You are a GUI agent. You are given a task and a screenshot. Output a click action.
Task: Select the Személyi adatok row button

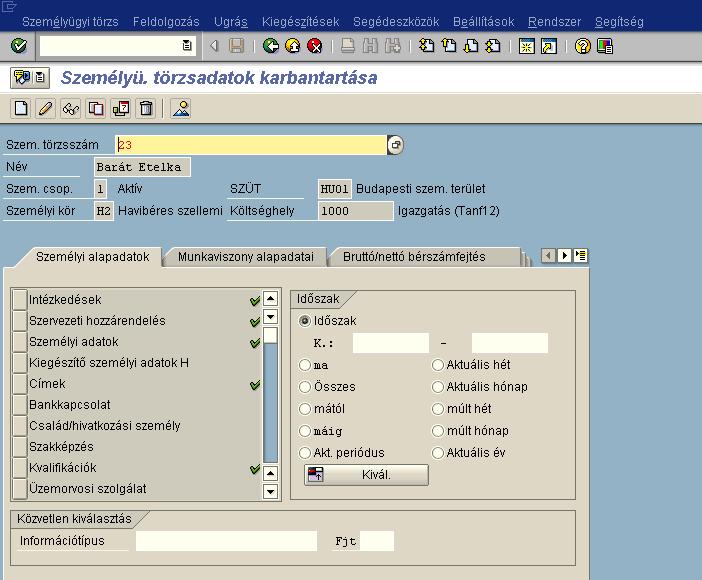[x=20, y=342]
